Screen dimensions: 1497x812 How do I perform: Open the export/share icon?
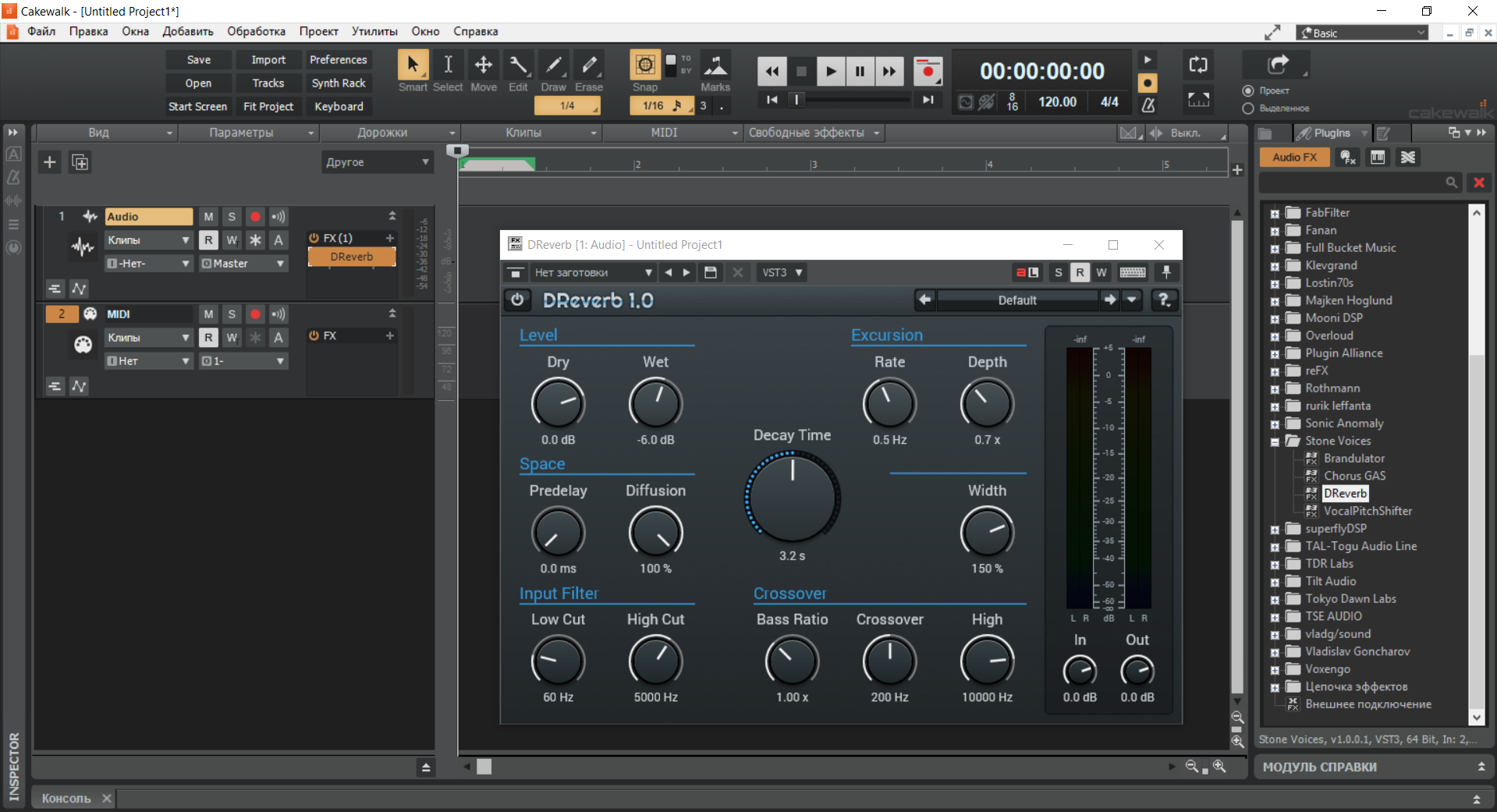click(1278, 65)
